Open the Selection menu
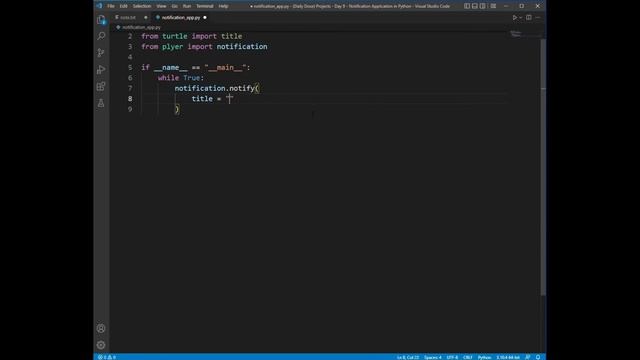The height and width of the screenshot is (360, 640). (x=142, y=6)
